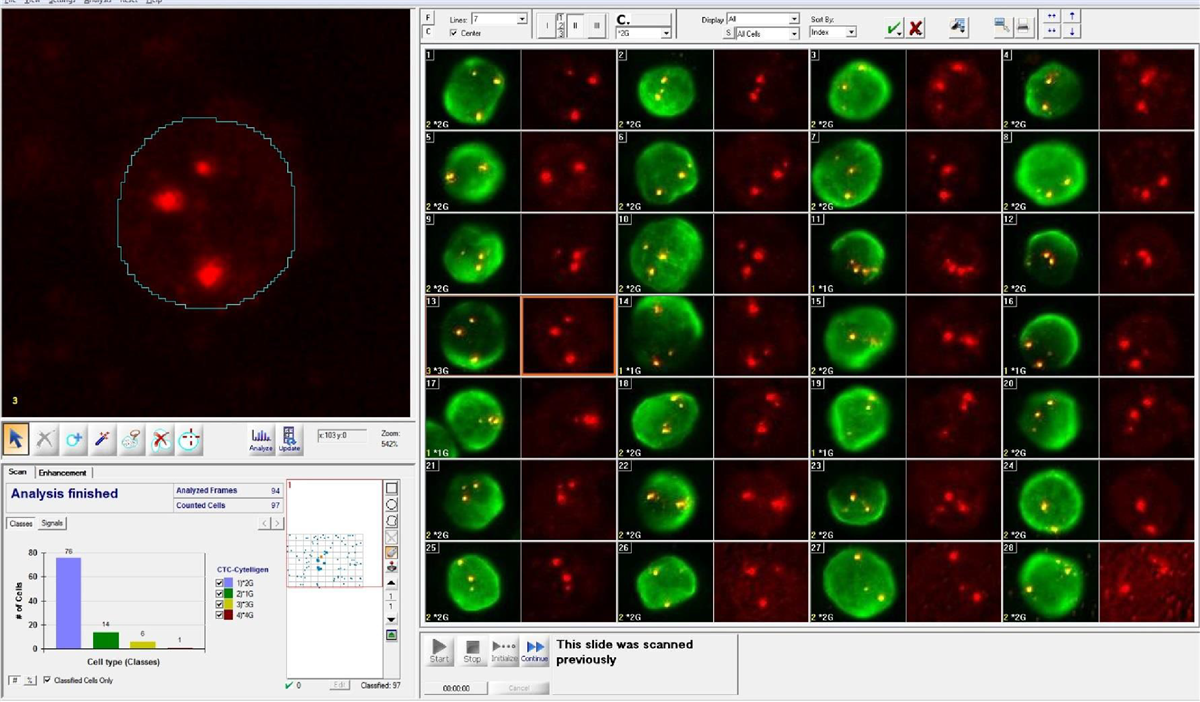
Task: Toggle Classified Cells Only checkbox
Action: tap(47, 680)
